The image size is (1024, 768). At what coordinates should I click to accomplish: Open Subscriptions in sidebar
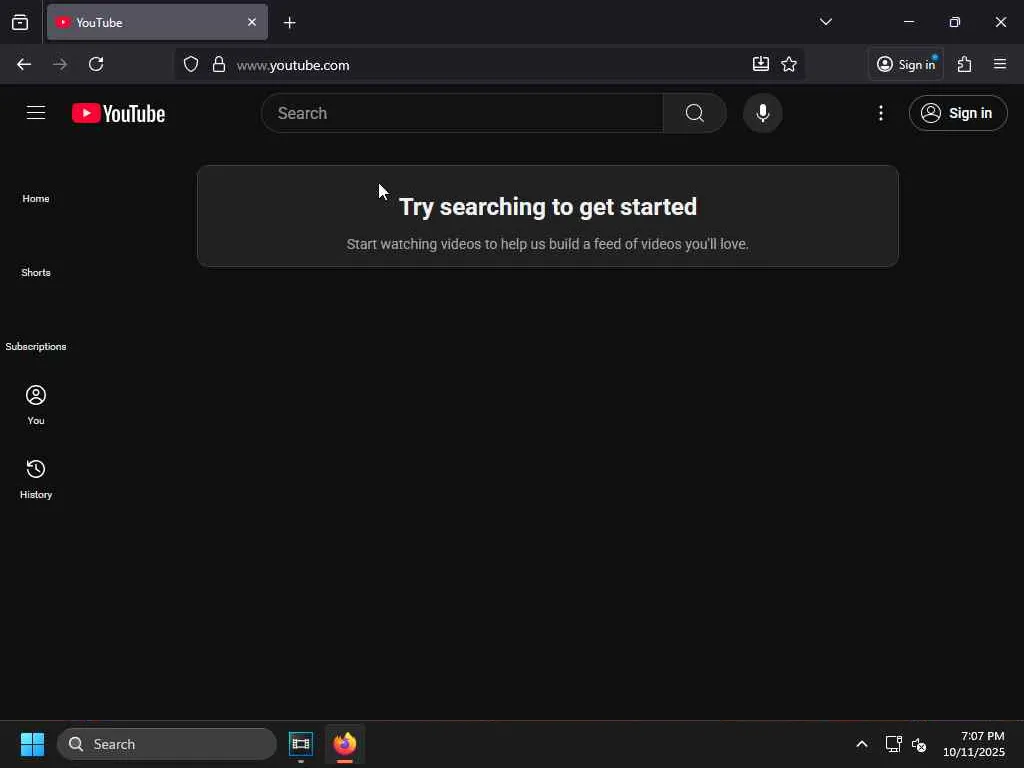[x=36, y=346]
